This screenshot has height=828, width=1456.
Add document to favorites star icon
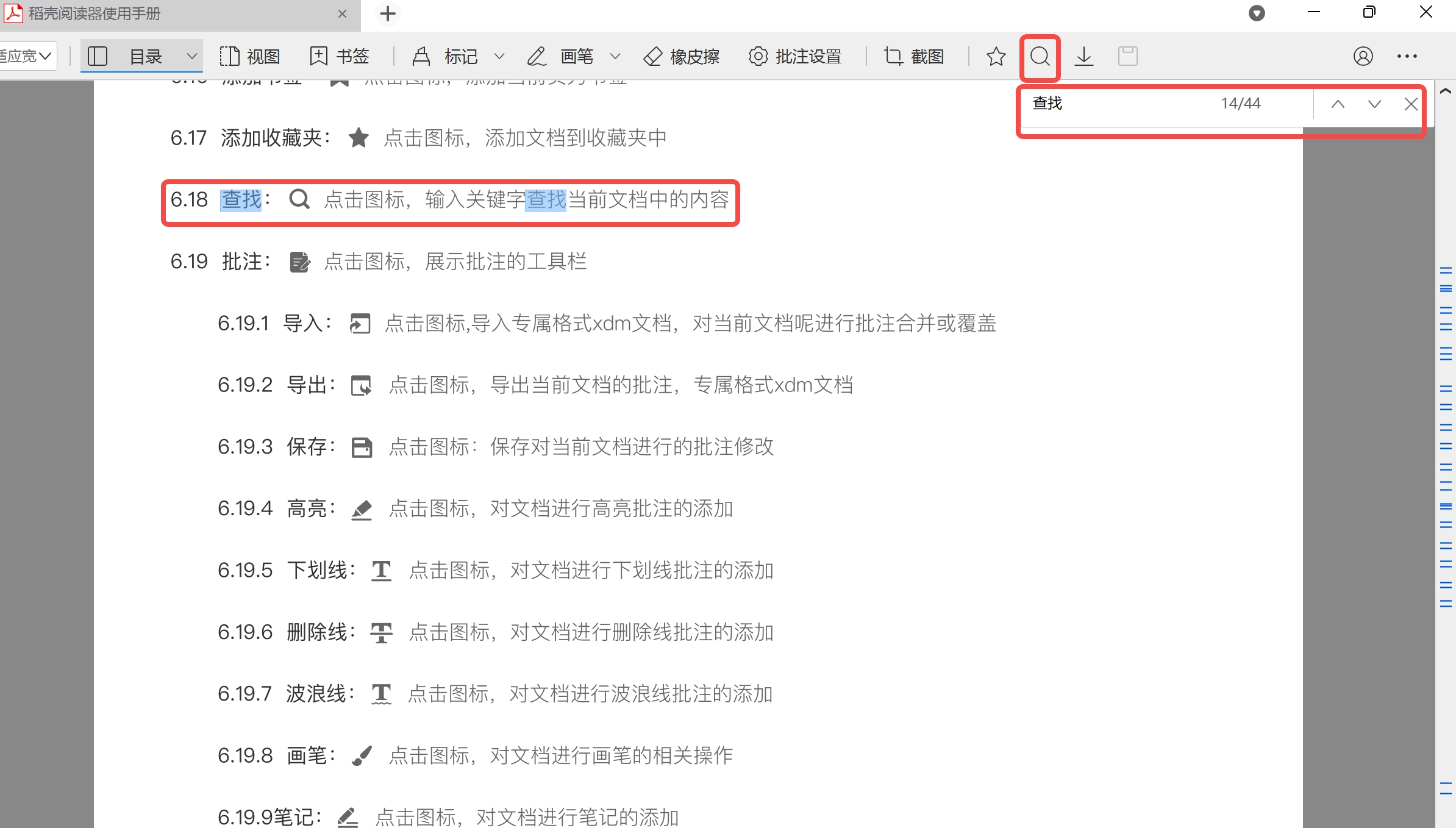(996, 57)
